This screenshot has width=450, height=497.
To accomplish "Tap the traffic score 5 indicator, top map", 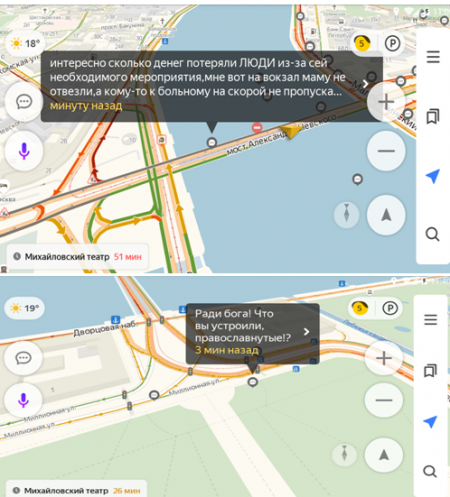I will 362,43.
